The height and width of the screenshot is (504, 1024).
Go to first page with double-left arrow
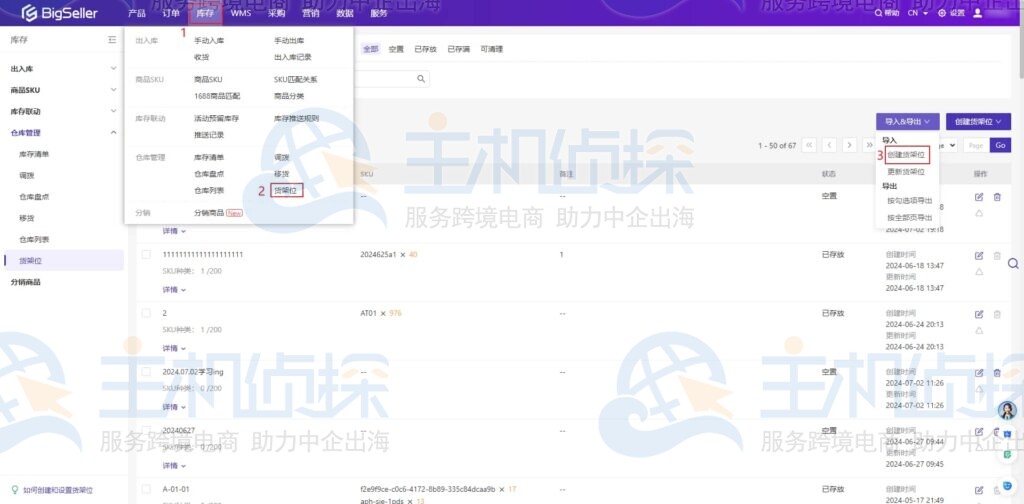[809, 145]
